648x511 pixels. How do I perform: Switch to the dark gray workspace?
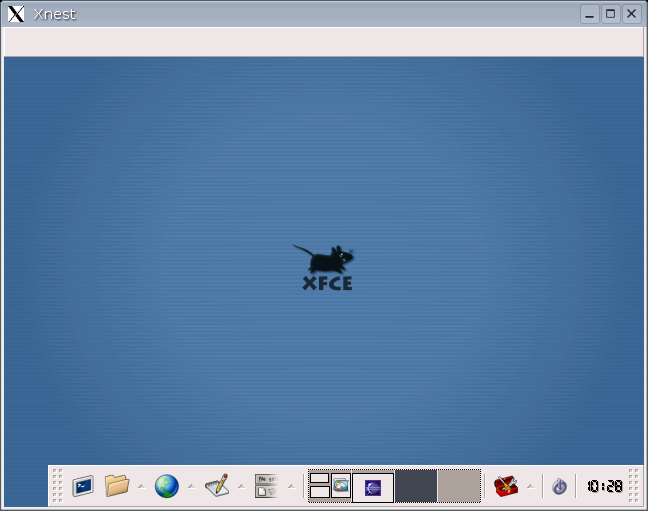pos(416,486)
